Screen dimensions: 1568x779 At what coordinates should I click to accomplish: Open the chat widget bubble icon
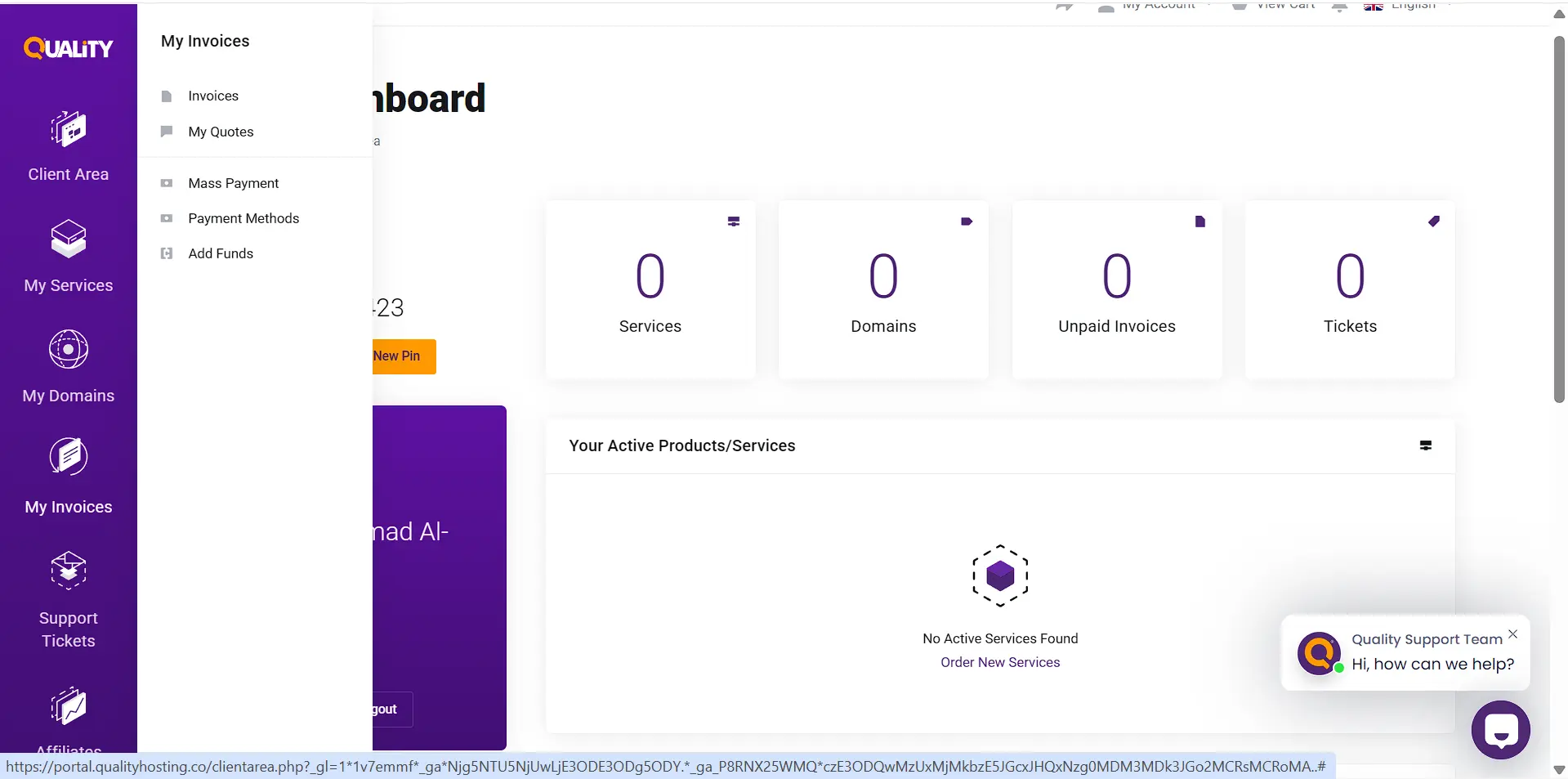(1501, 730)
